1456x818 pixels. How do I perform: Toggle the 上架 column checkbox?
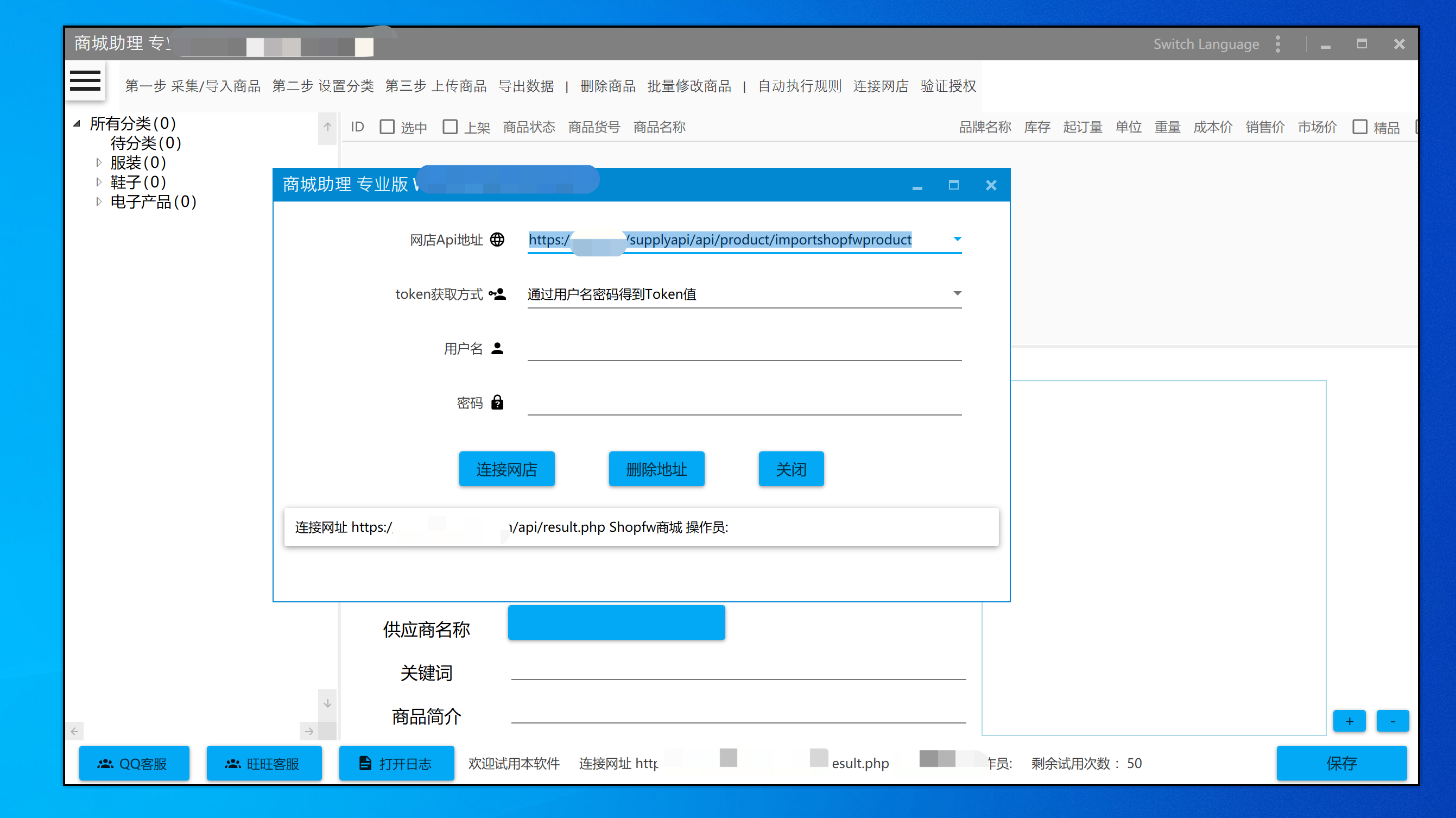point(450,127)
